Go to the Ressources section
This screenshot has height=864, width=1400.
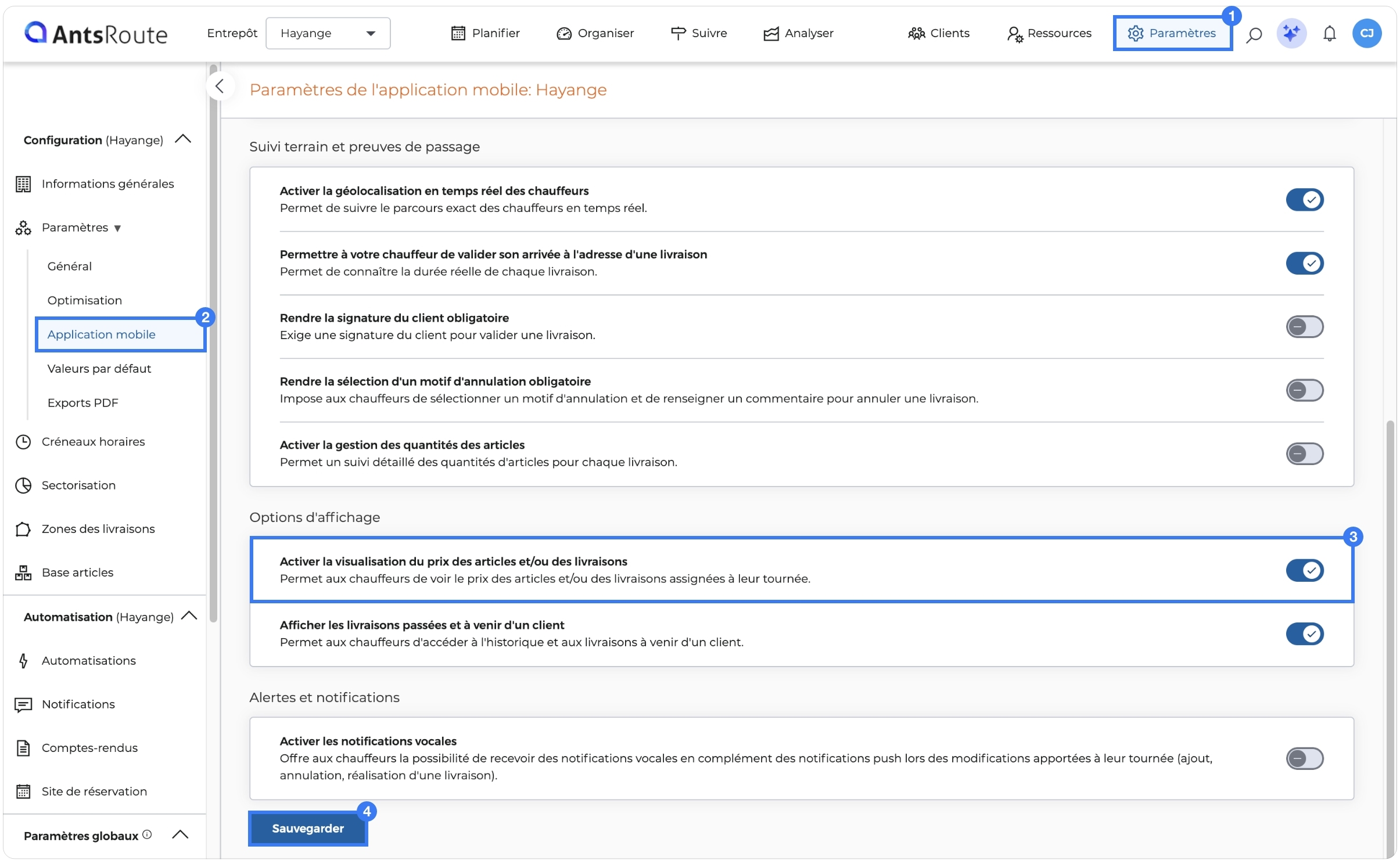(x=1049, y=33)
